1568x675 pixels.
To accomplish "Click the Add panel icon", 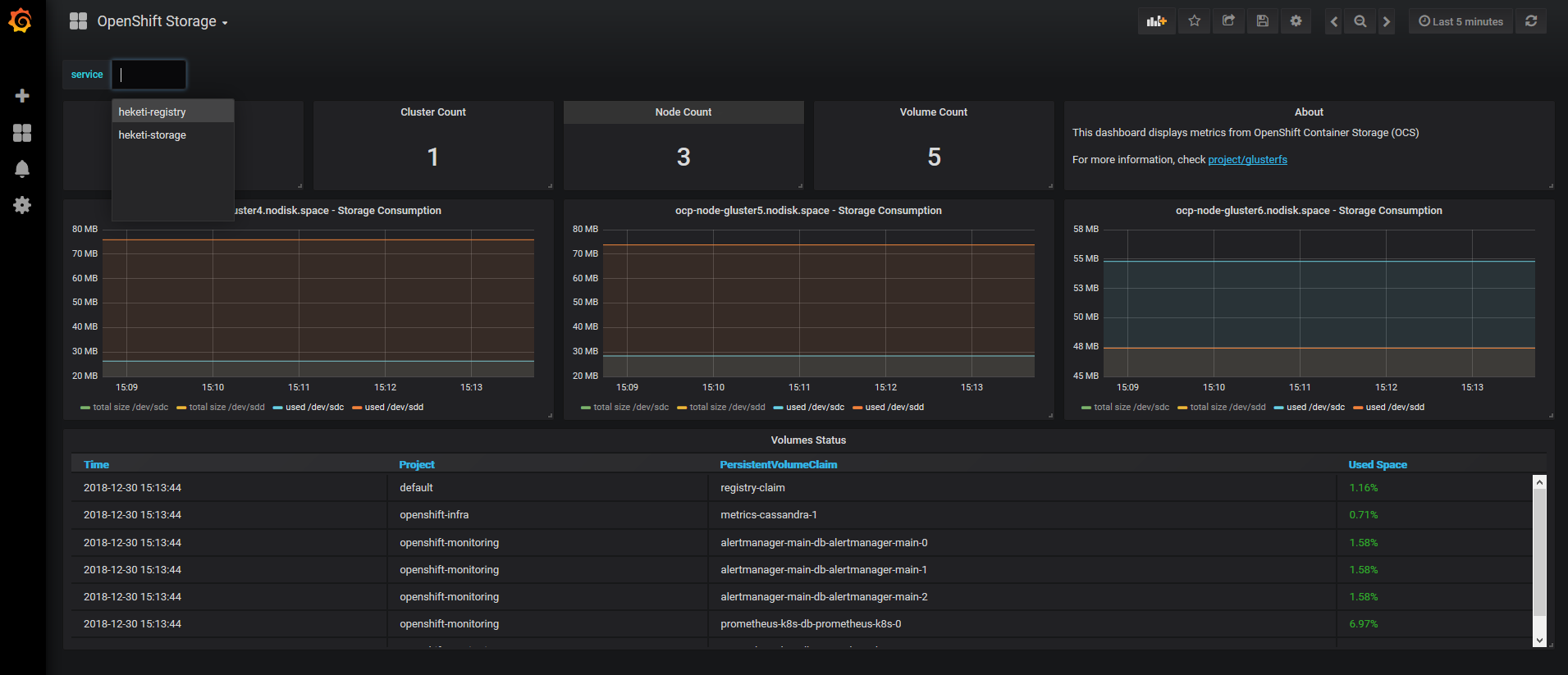I will [x=1156, y=21].
